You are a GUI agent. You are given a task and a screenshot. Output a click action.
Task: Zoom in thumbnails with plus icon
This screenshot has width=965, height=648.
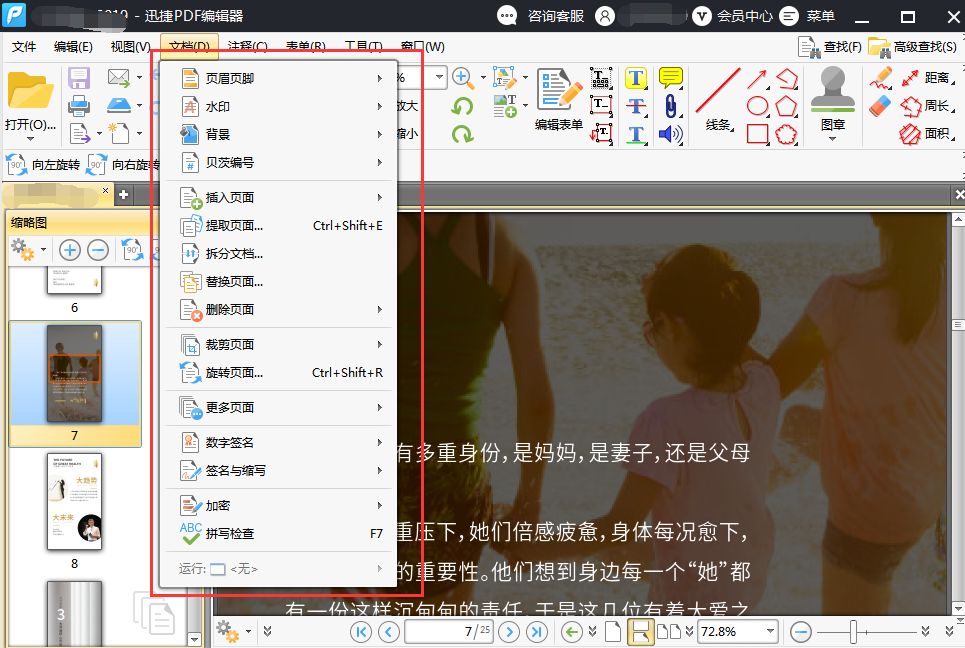coord(70,250)
